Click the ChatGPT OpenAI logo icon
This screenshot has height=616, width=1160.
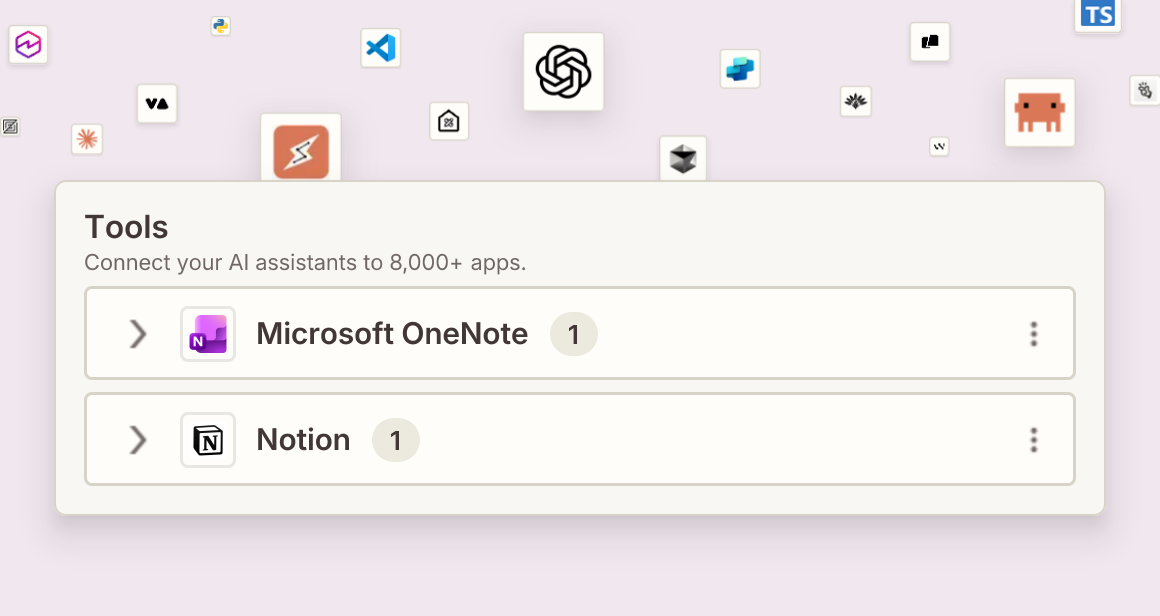pyautogui.click(x=563, y=72)
